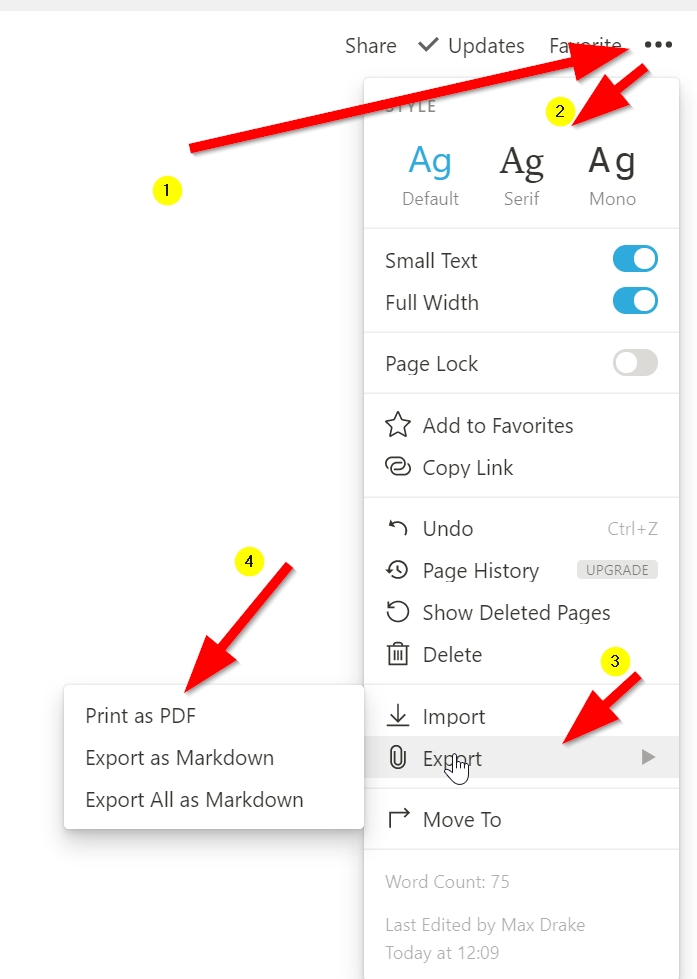Click the star icon for Add to Favorites
The height and width of the screenshot is (979, 697).
[398, 426]
